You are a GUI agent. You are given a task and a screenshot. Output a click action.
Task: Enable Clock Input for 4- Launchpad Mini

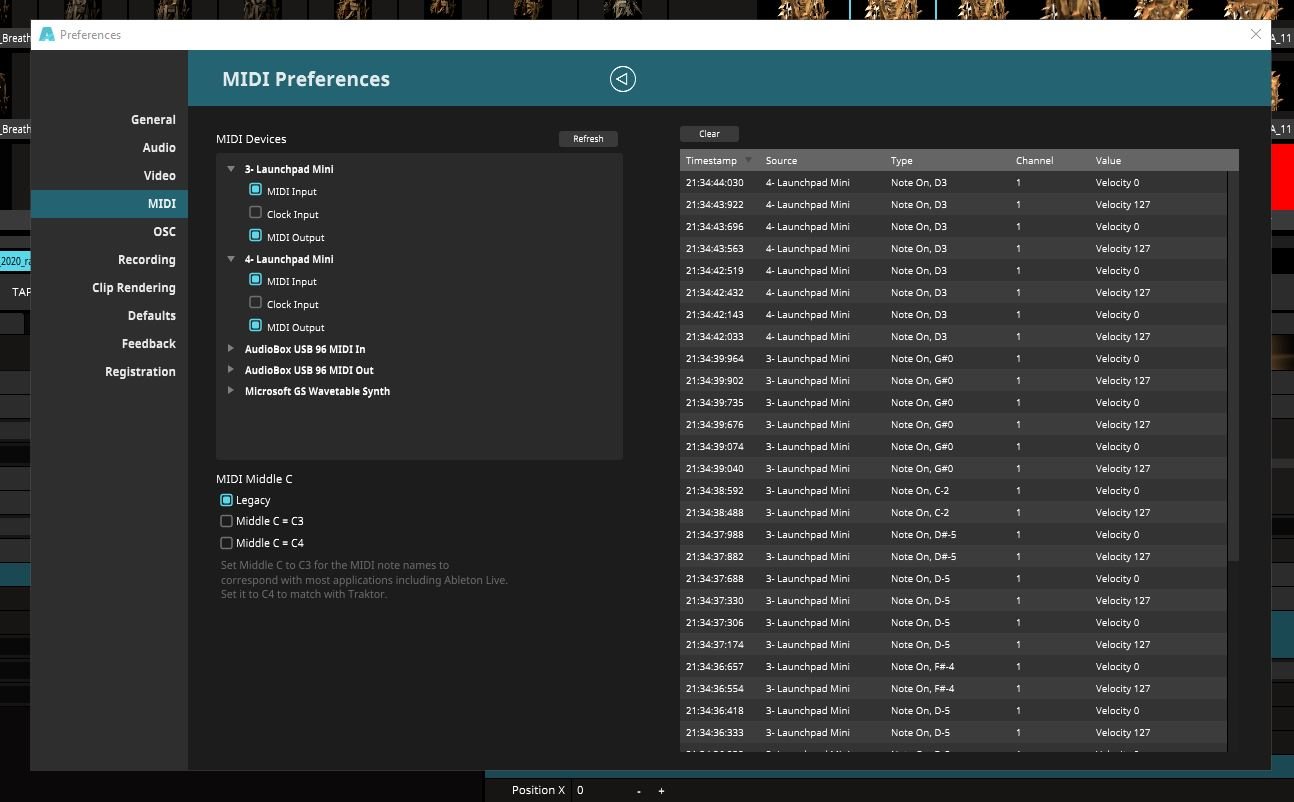point(255,303)
